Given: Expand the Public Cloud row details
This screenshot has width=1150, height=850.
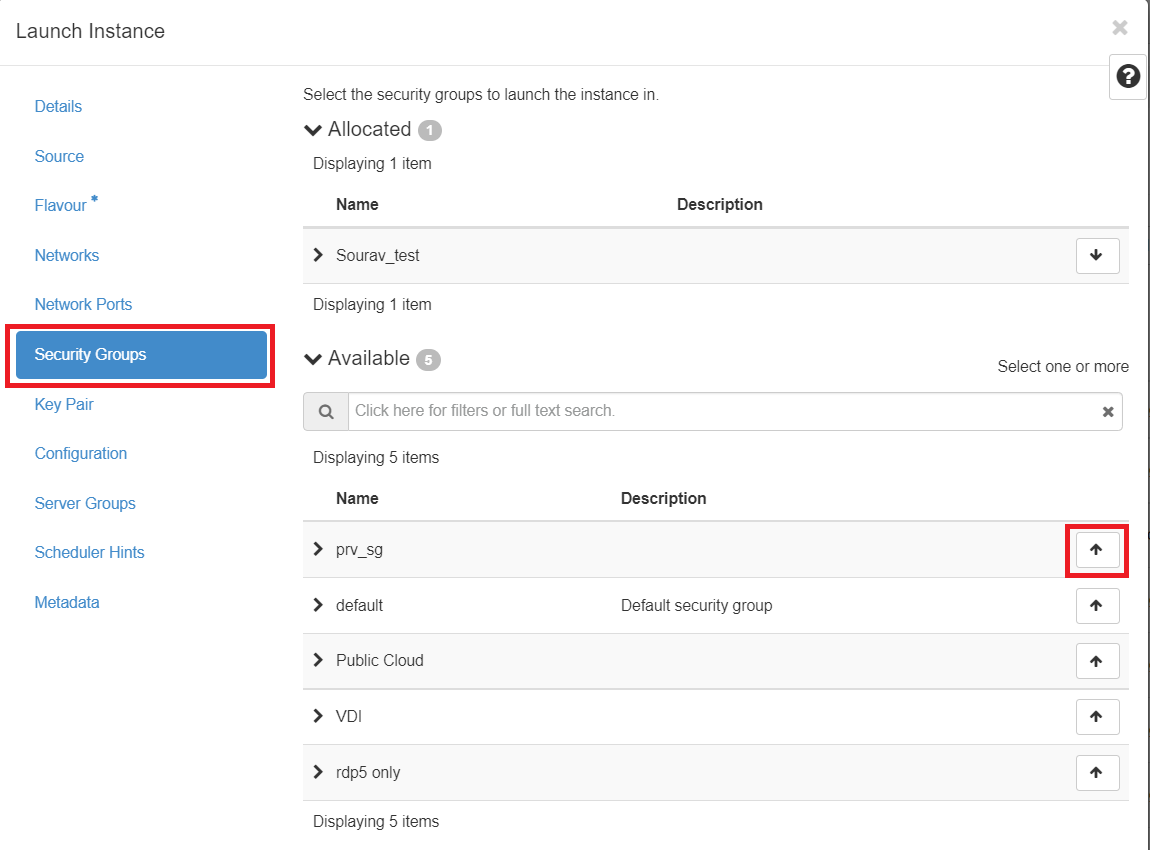Looking at the screenshot, I should coord(319,660).
